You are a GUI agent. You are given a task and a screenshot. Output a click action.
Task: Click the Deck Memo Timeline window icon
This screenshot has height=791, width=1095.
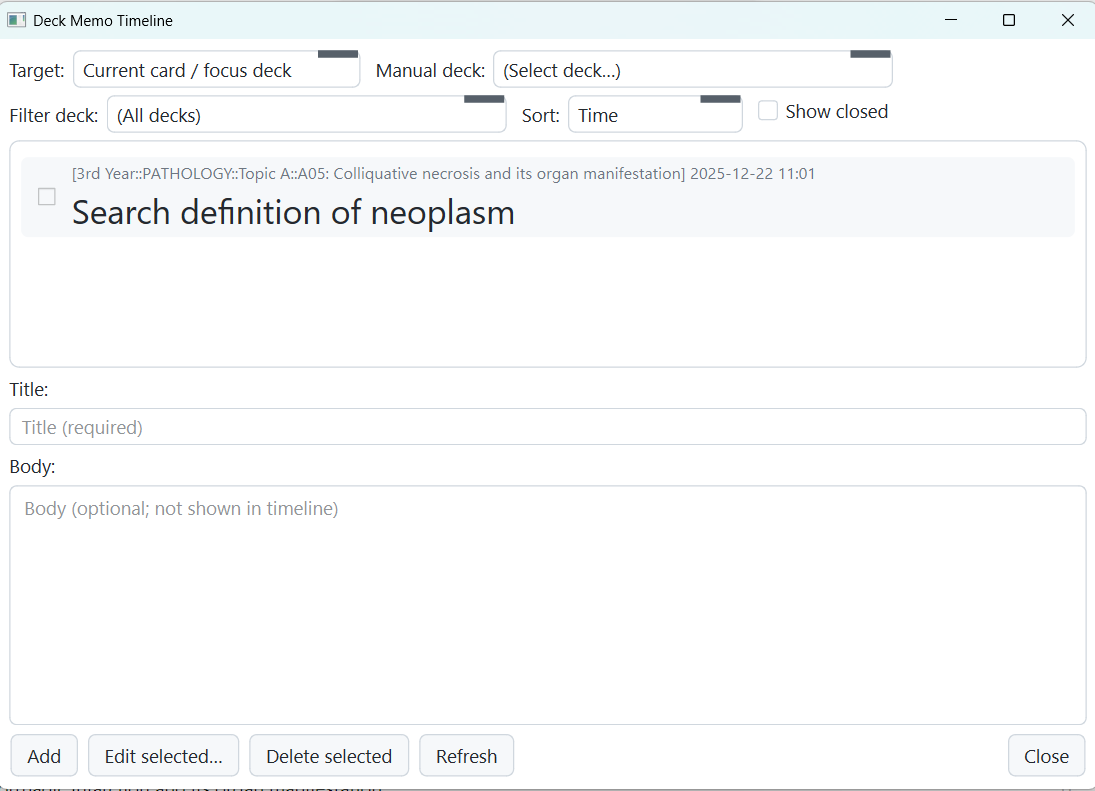point(16,20)
